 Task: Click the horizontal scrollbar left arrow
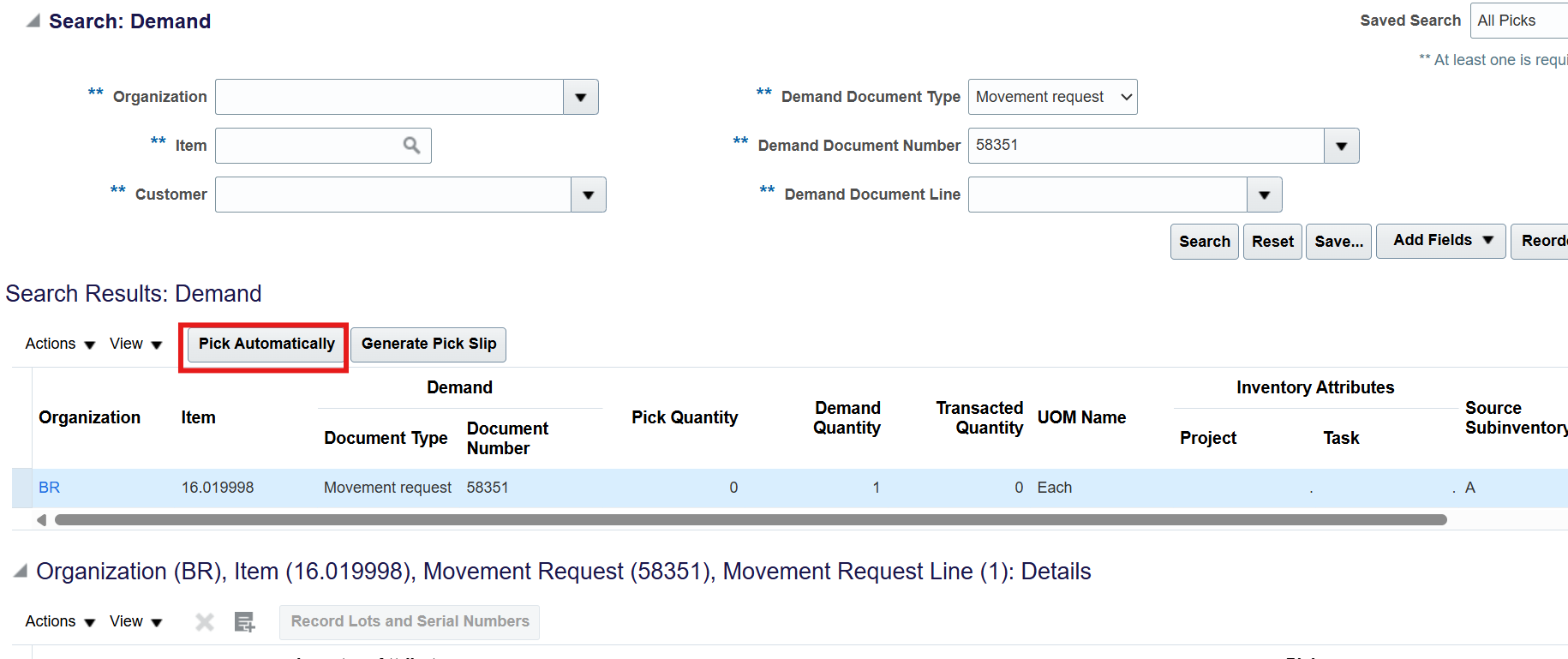point(41,520)
